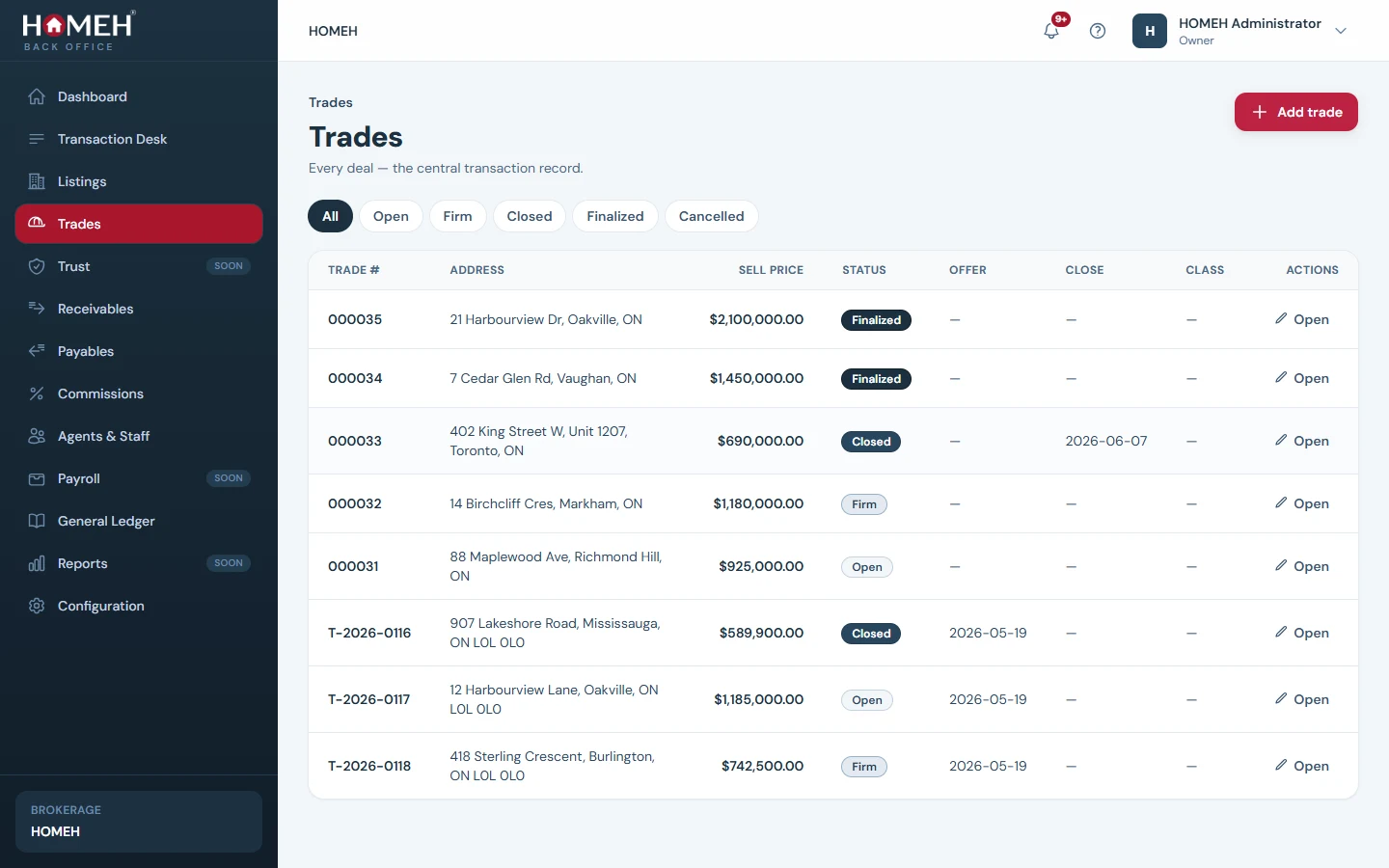The height and width of the screenshot is (868, 1389).
Task: Open Commissions menu item
Action: pyautogui.click(x=139, y=393)
